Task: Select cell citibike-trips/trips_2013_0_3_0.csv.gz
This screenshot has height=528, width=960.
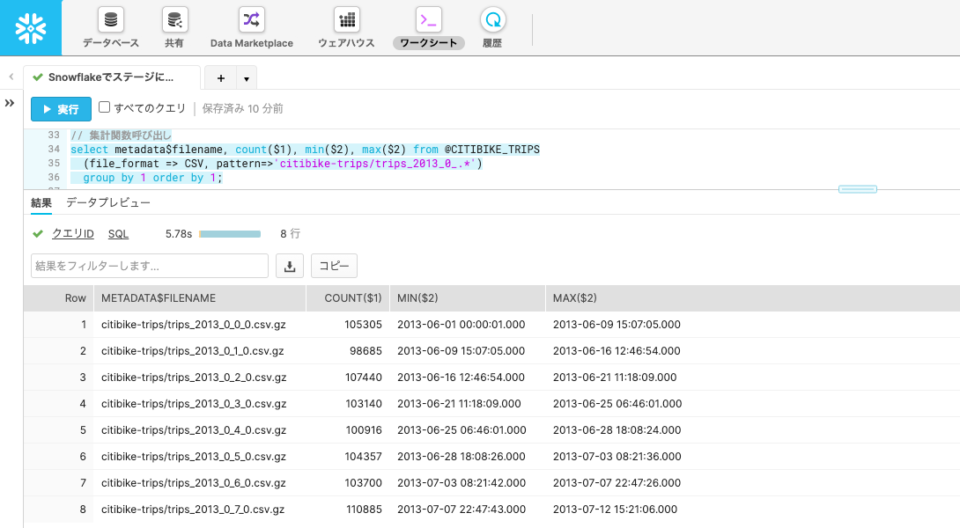Action: [193, 404]
